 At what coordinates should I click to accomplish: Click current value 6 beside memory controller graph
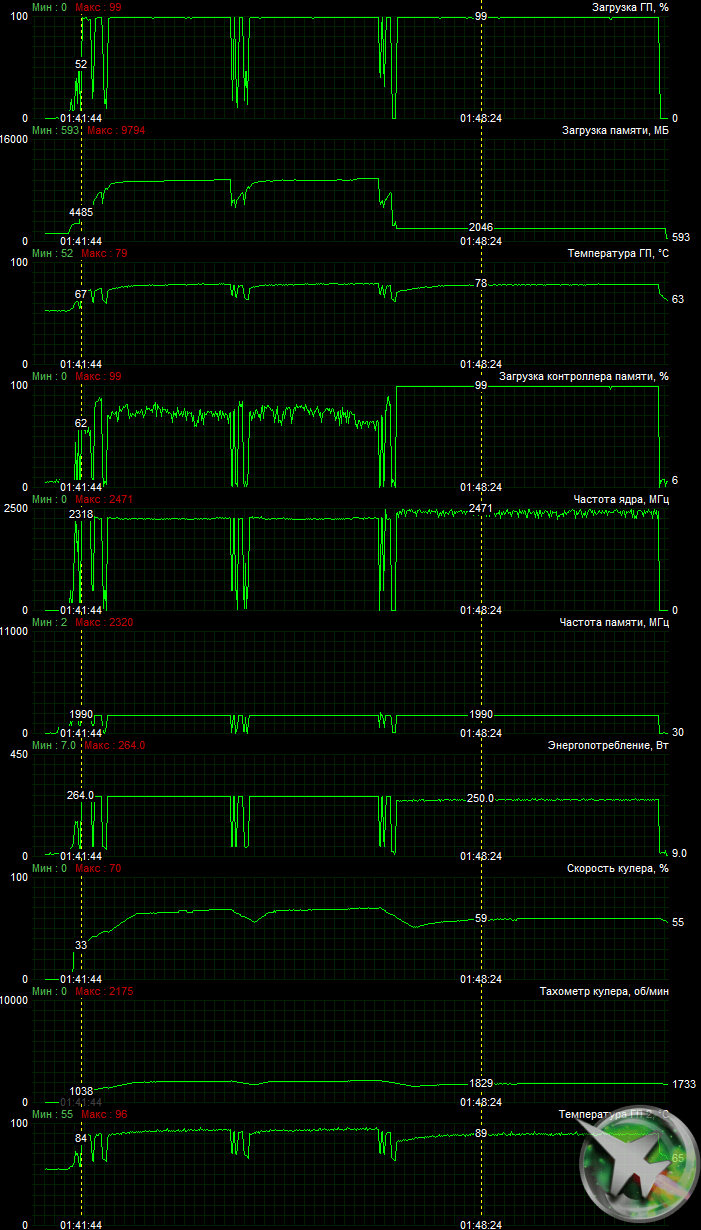coord(675,481)
